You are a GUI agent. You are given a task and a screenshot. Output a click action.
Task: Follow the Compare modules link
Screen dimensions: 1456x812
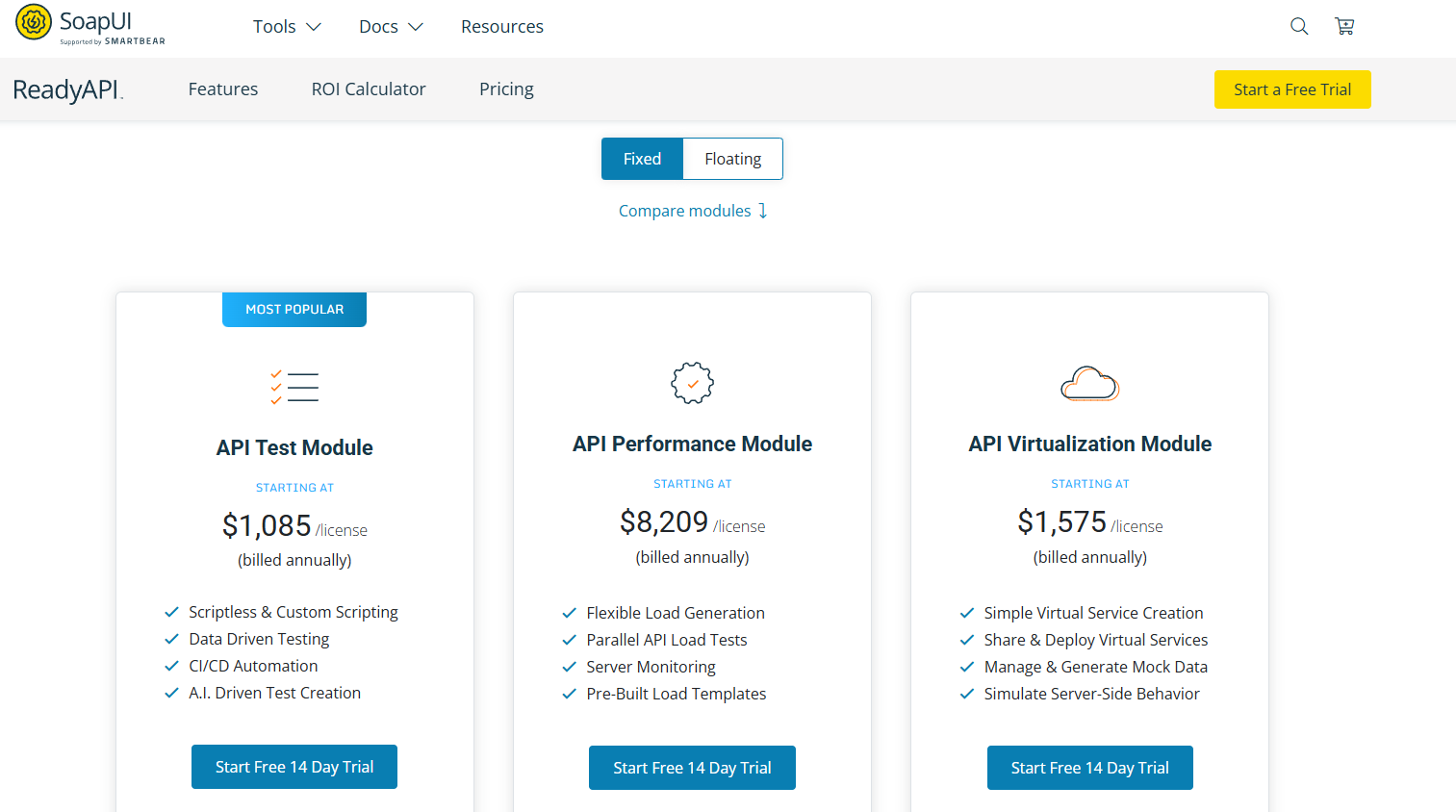[685, 211]
